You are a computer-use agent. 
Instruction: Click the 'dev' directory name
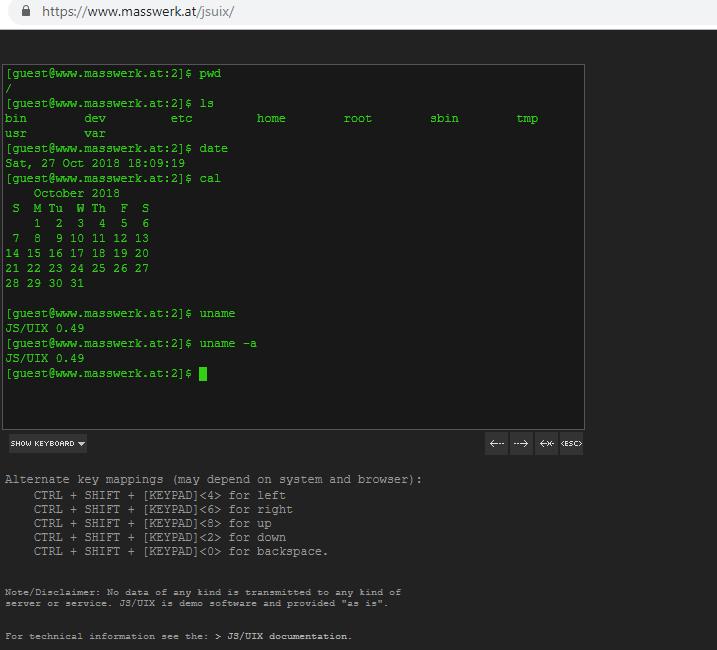(x=95, y=118)
